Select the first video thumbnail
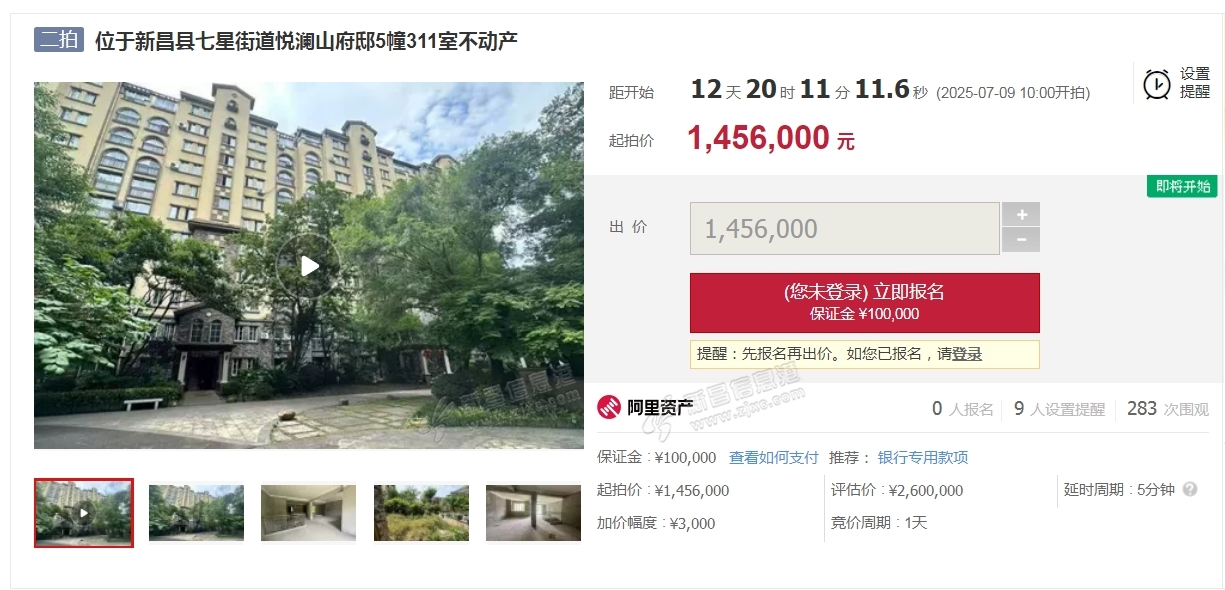 tap(84, 512)
